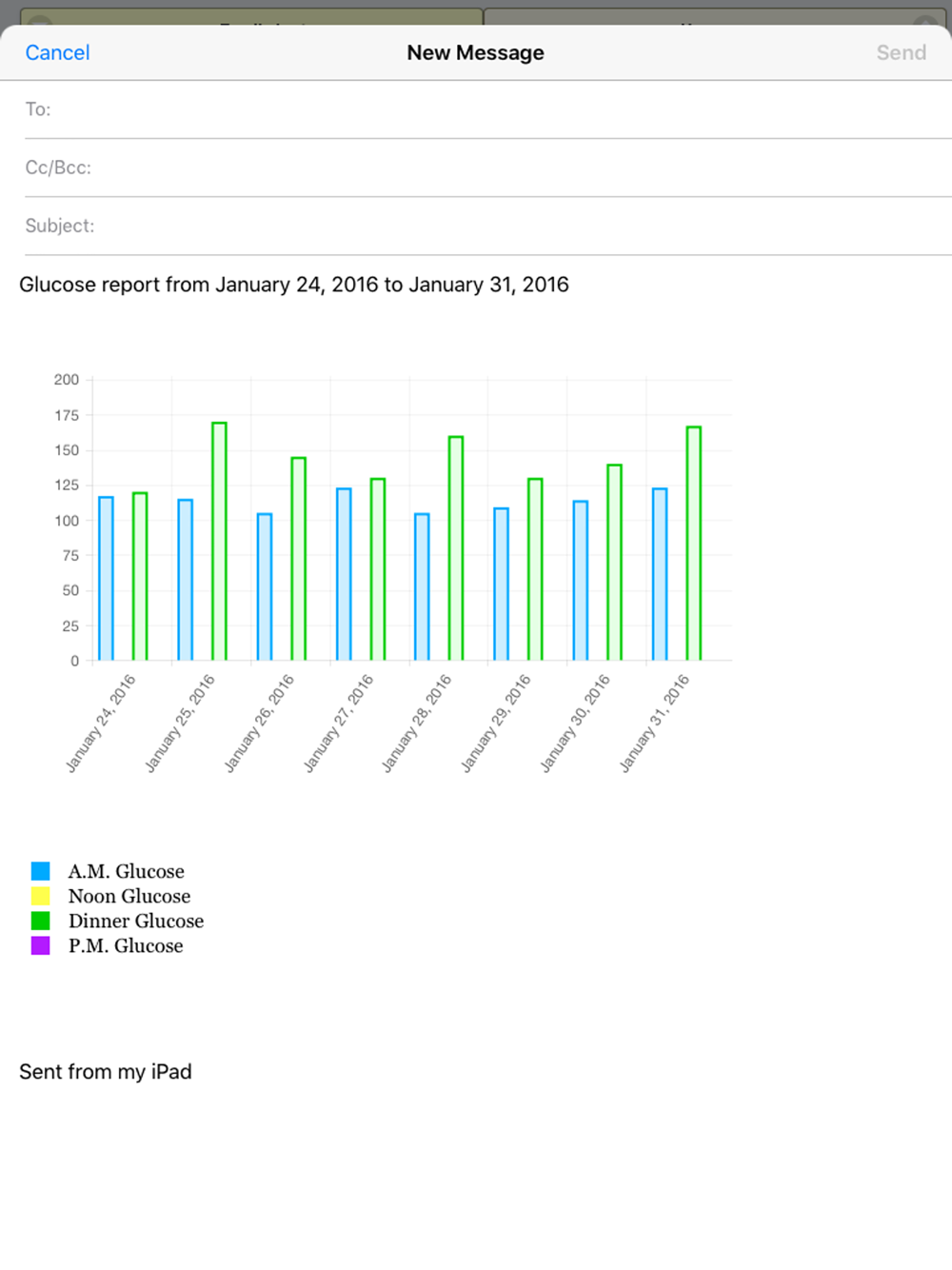Select the green Dinner Glucose legend swatch
The height and width of the screenshot is (1270, 952).
[40, 921]
